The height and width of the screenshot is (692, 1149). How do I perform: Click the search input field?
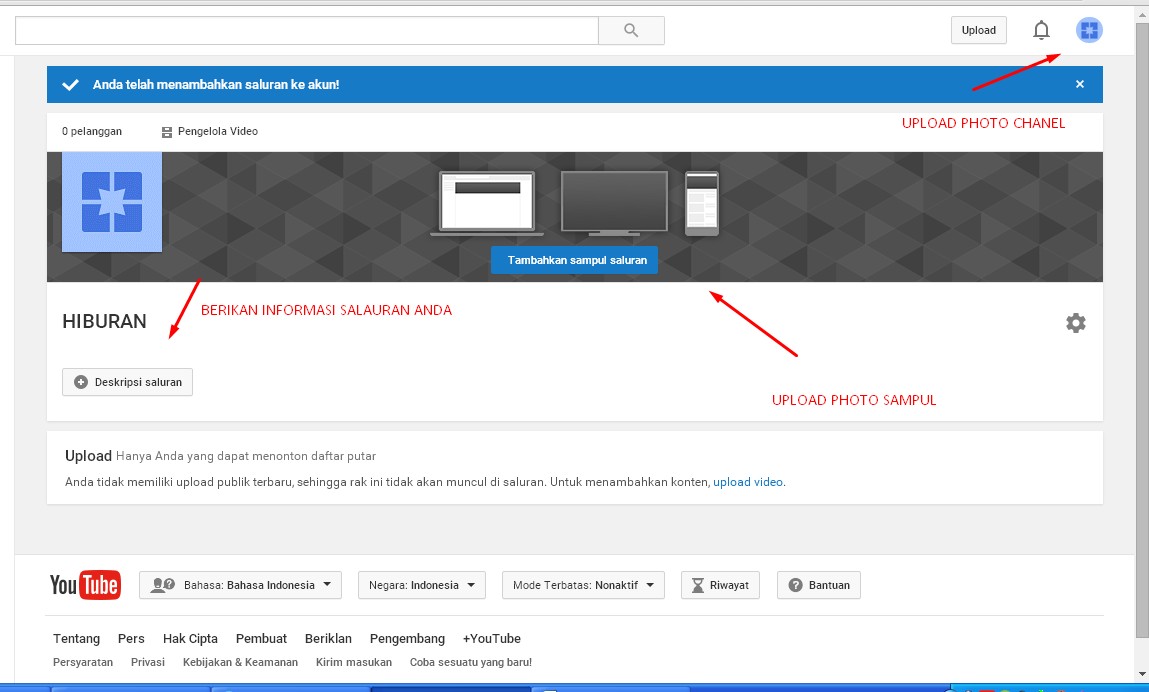coord(307,30)
